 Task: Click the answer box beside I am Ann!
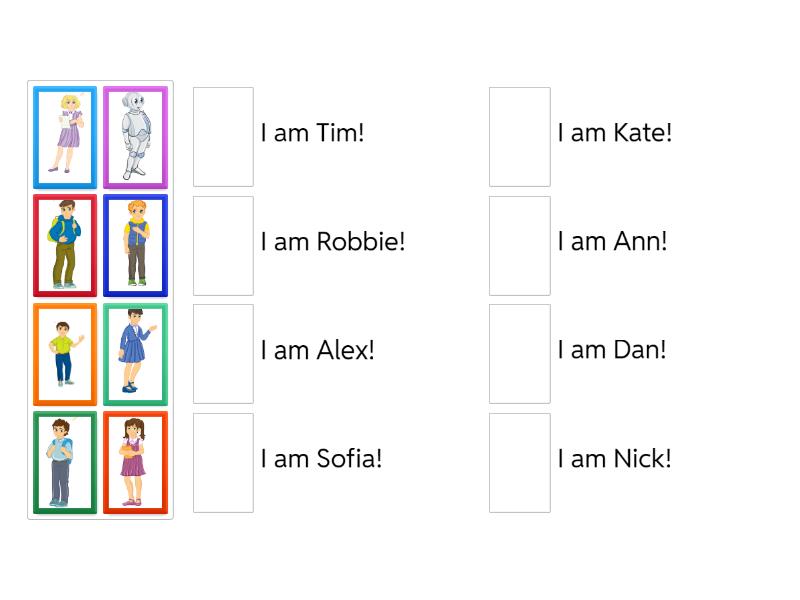(x=519, y=245)
